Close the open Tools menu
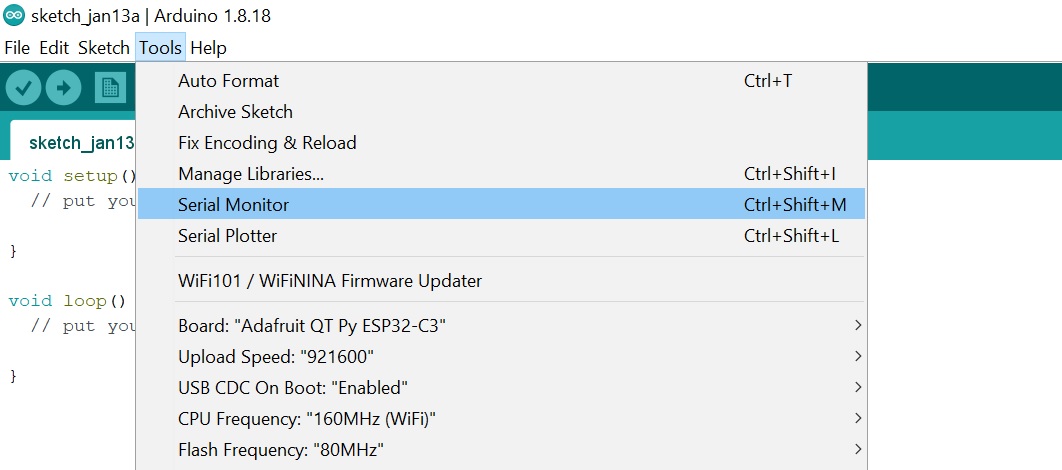1062x470 pixels. point(160,47)
